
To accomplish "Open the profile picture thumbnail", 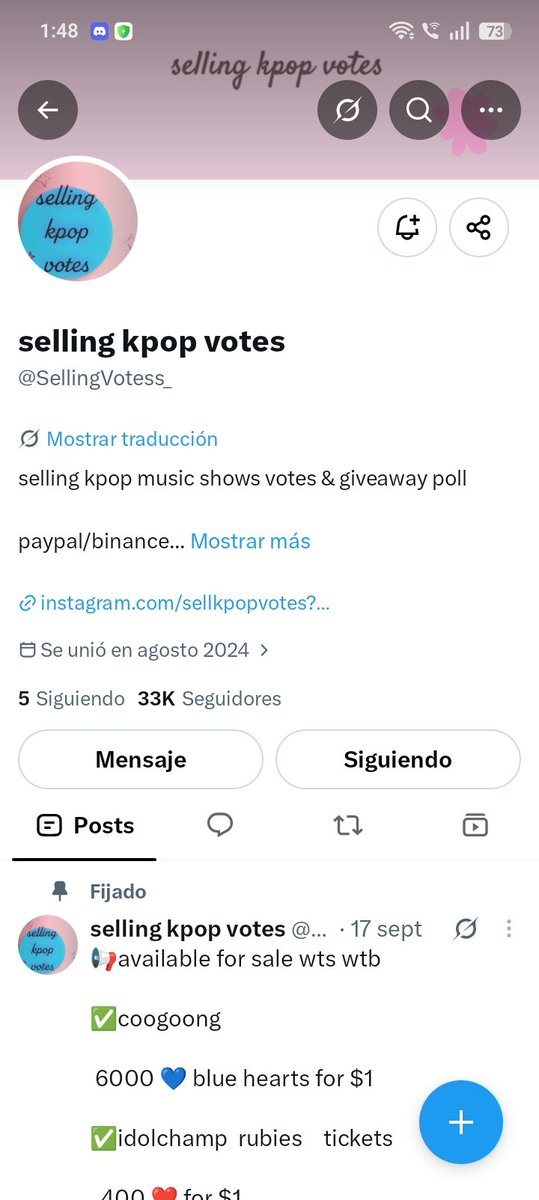I will [78, 221].
